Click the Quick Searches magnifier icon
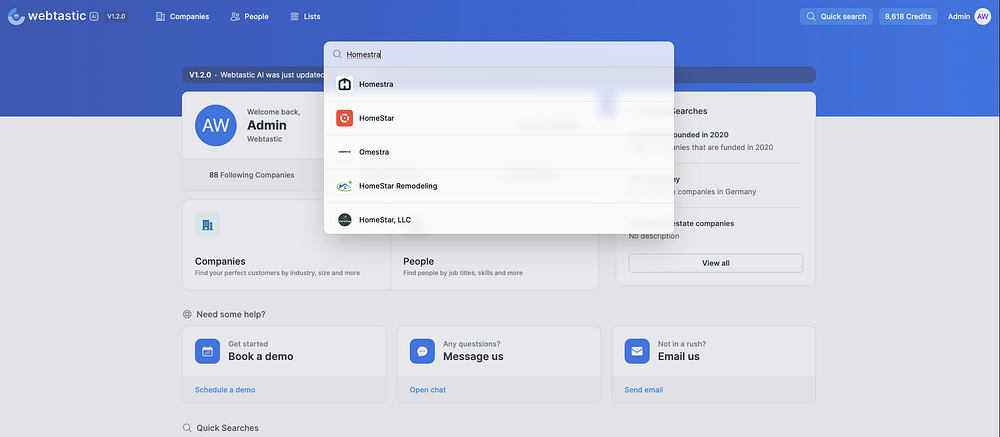The image size is (1000, 437). [187, 428]
